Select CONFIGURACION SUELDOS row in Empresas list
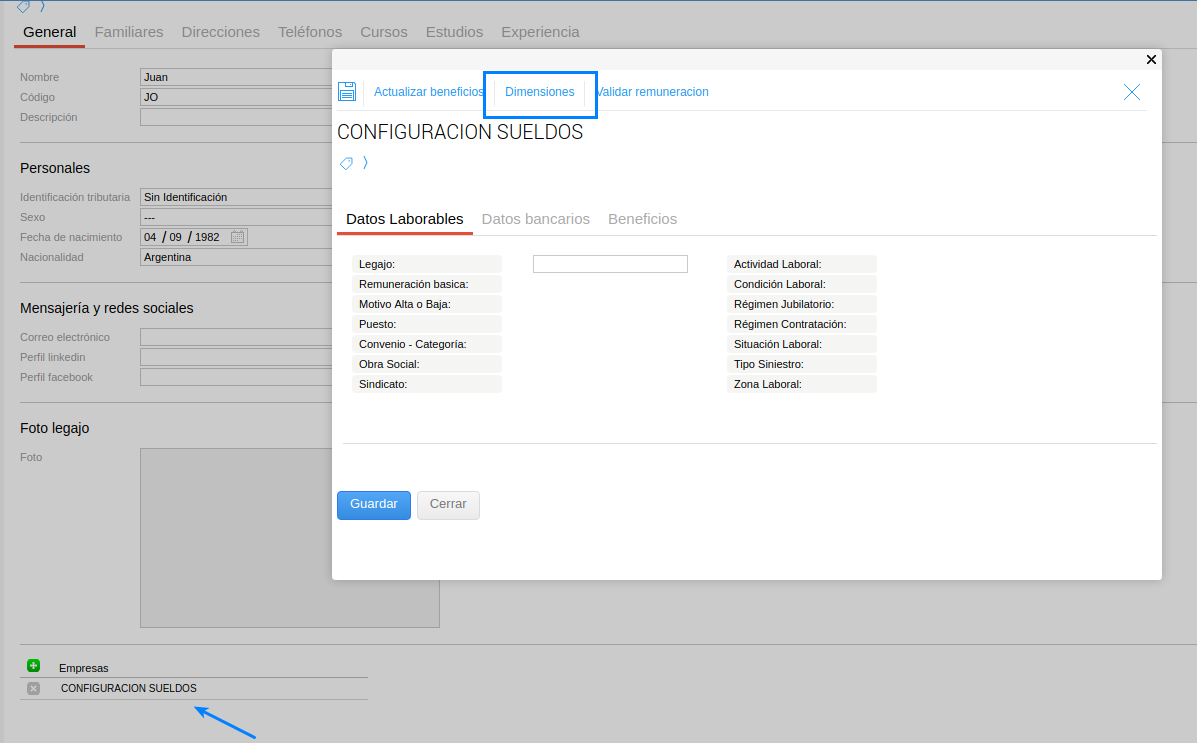Screen dimensions: 1197x743 coord(129,688)
